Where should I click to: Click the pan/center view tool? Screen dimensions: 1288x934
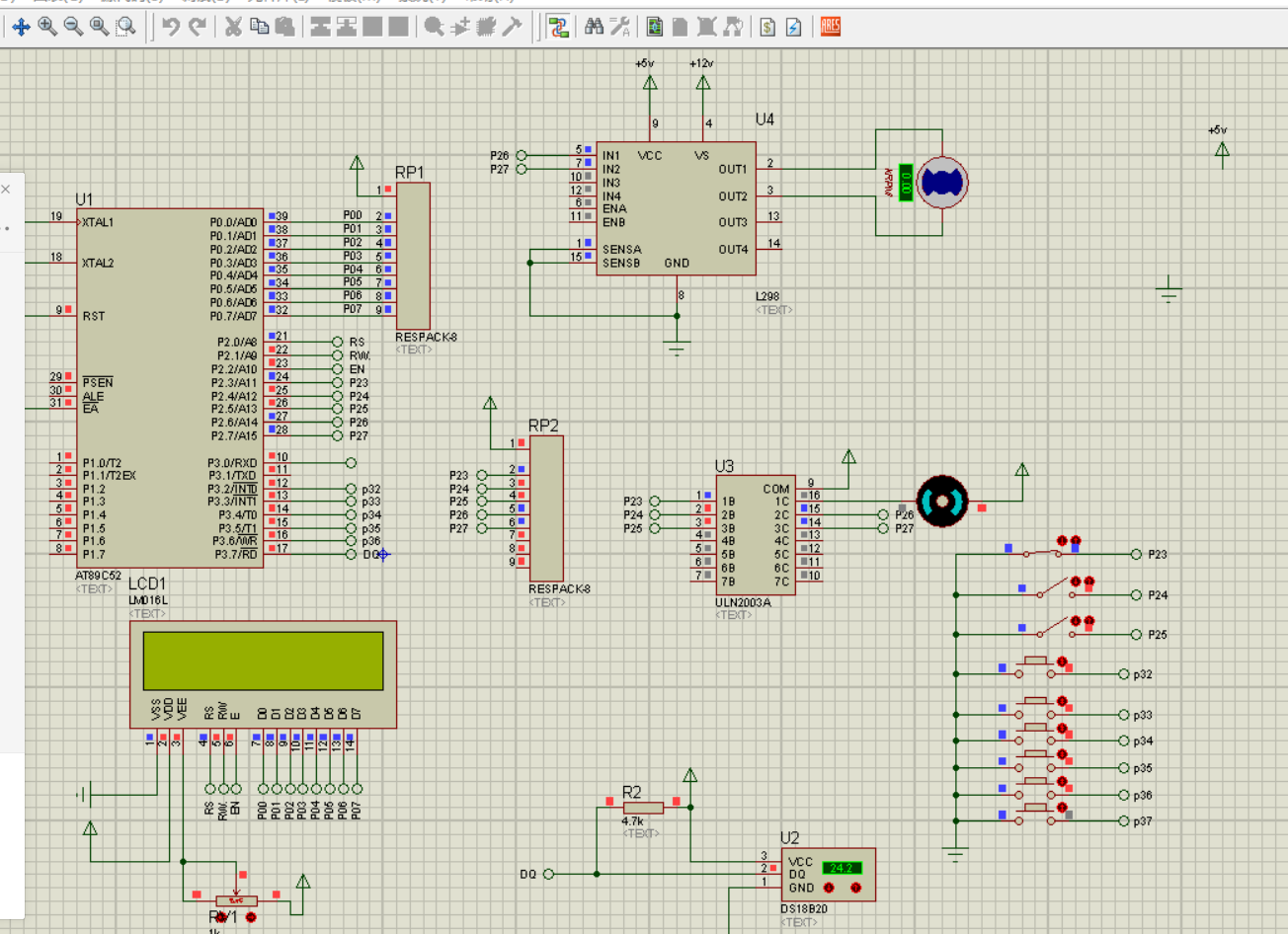21,27
